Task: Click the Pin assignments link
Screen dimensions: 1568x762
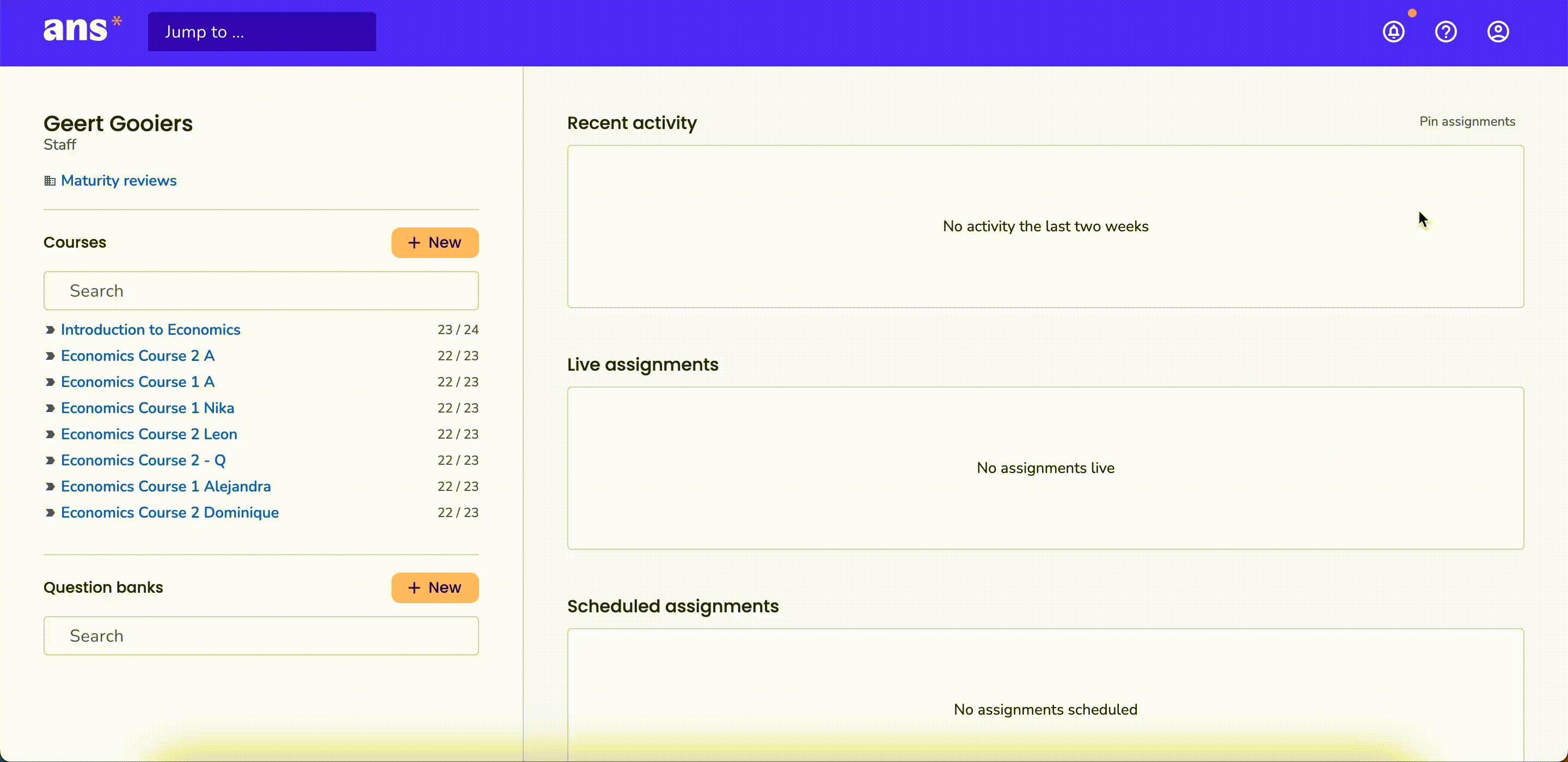Action: click(x=1467, y=122)
